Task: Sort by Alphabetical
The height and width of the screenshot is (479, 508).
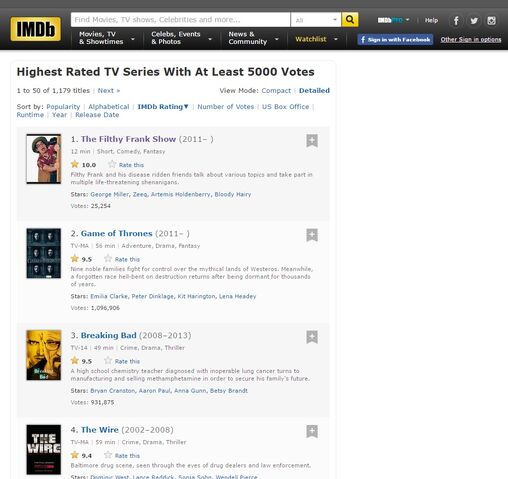Action: (109, 107)
